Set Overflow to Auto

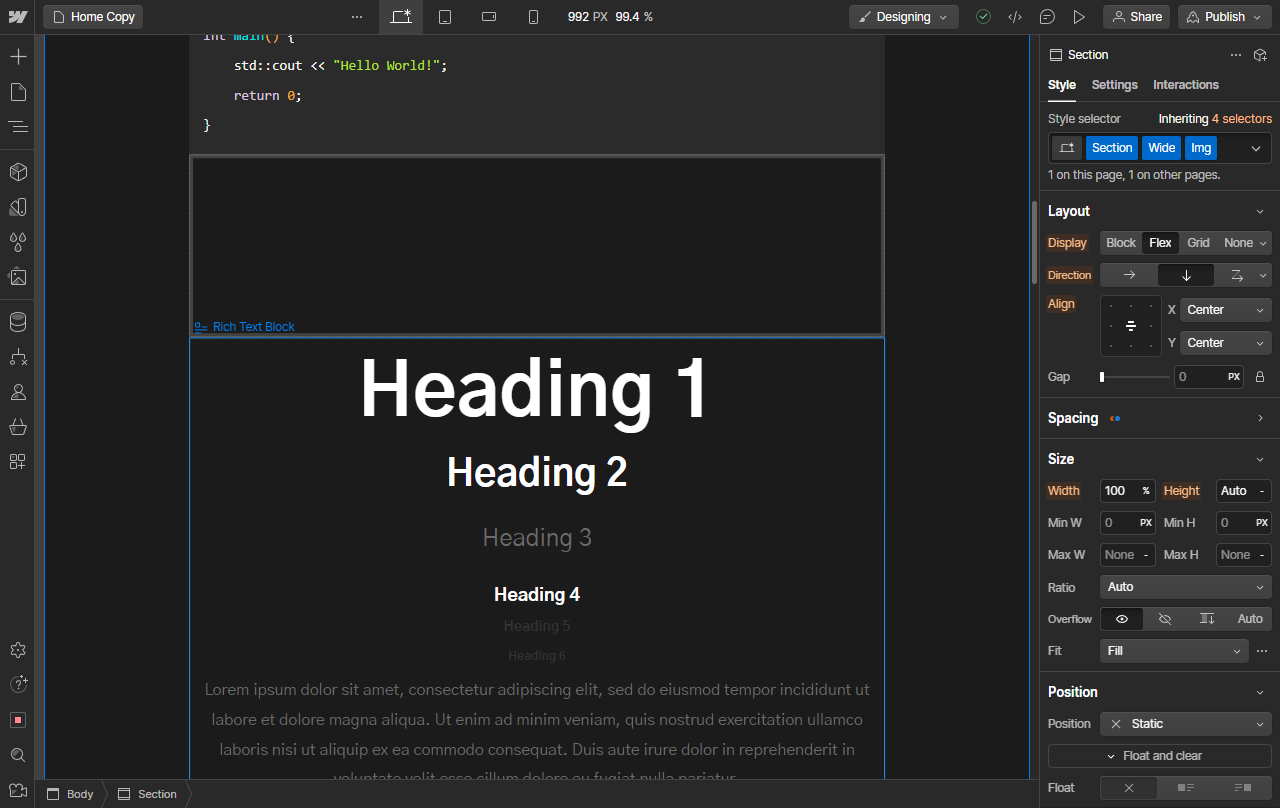click(x=1250, y=619)
